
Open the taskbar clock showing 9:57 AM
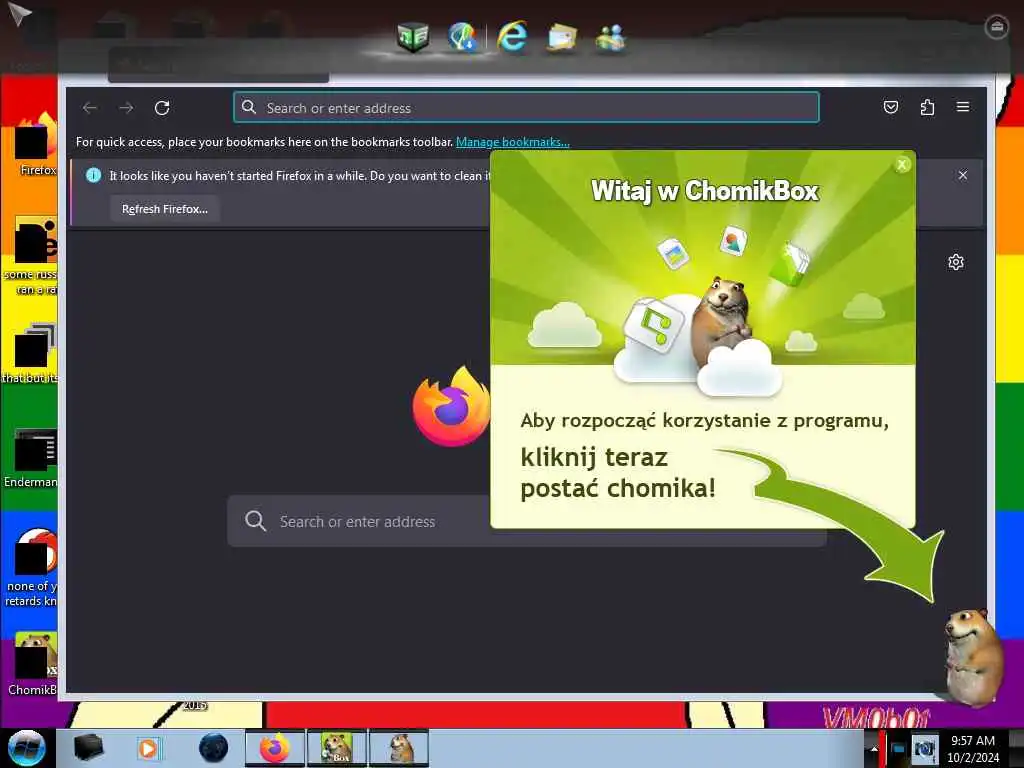(x=973, y=748)
